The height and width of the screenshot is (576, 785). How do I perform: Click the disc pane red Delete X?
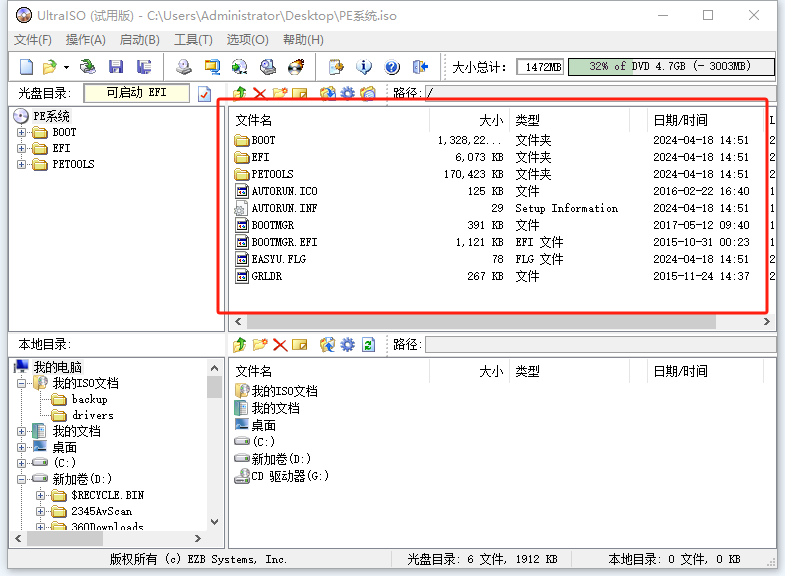259,94
